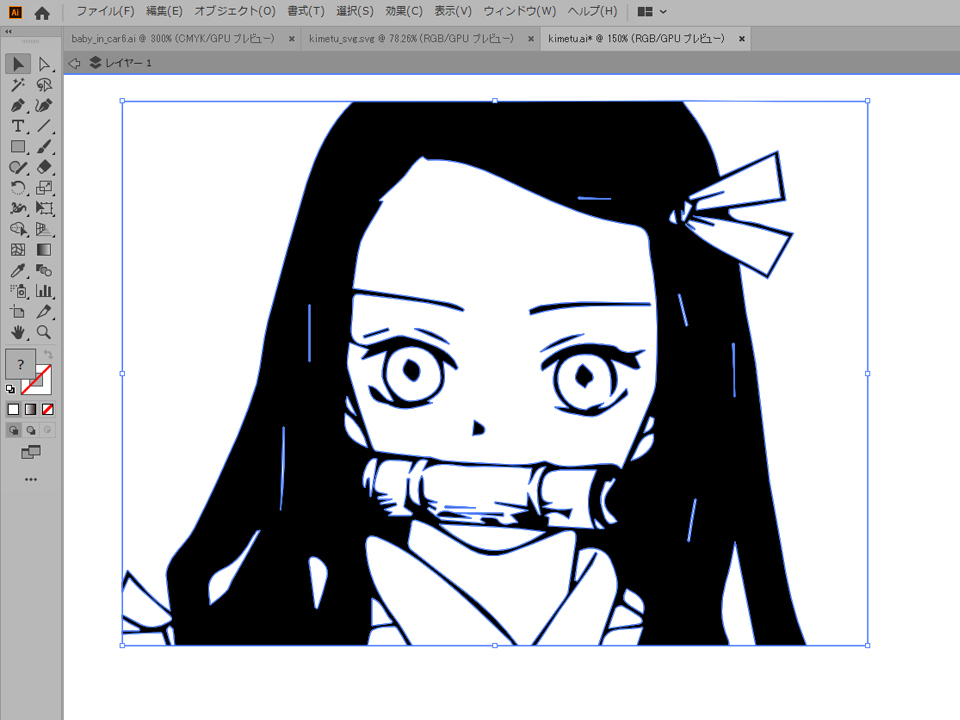Select the Shaper tool
The width and height of the screenshot is (960, 720).
(x=18, y=167)
